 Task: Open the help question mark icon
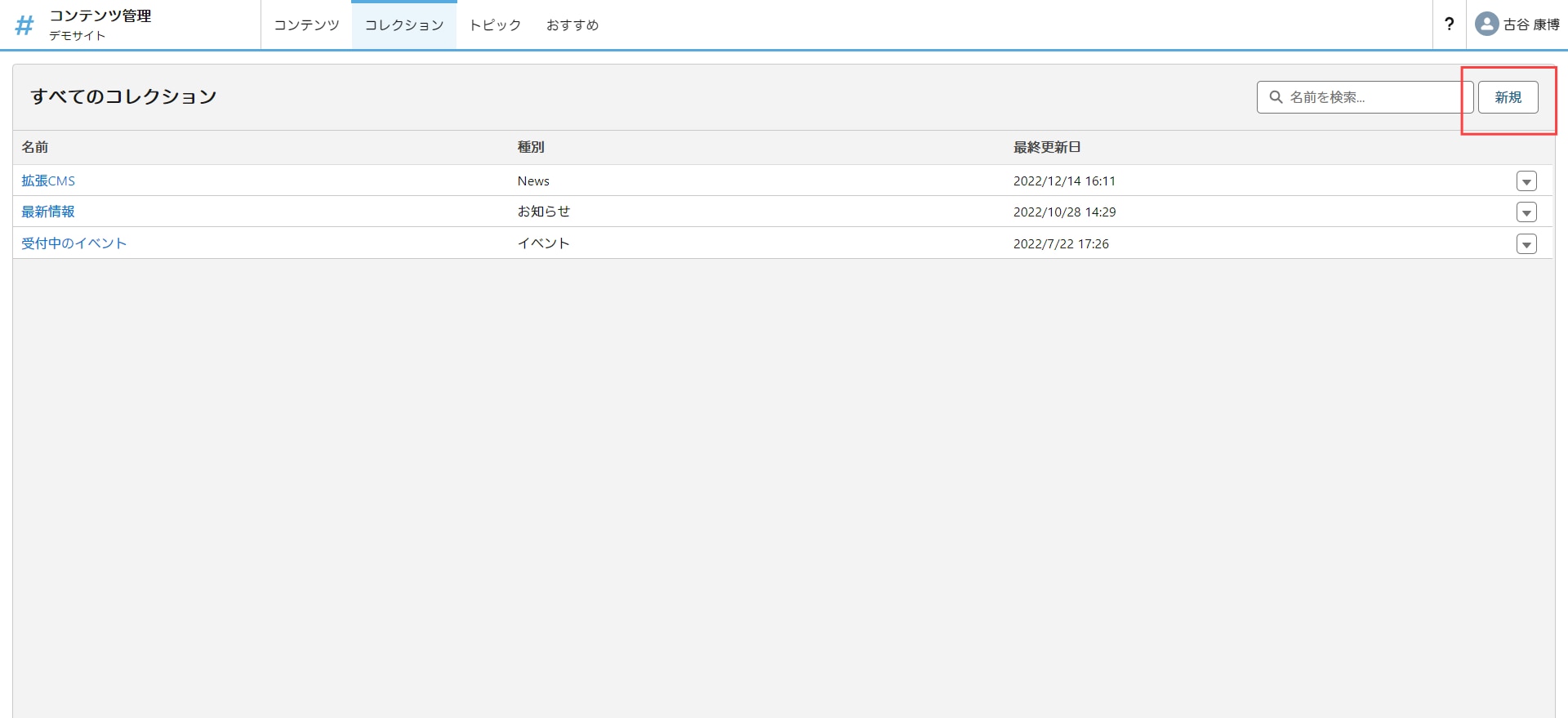[1449, 25]
